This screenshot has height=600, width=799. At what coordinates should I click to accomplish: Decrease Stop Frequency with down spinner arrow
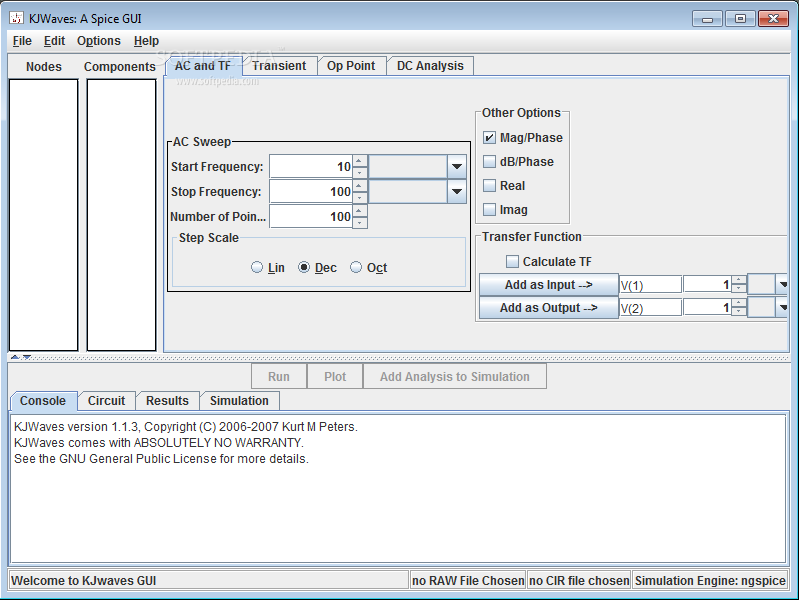tap(360, 197)
